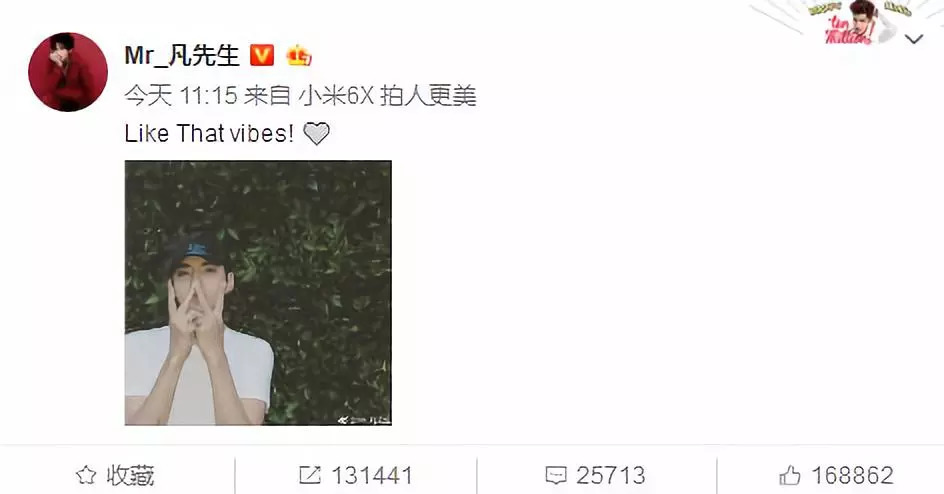Click the 今天 11:15 timestamp

coord(181,96)
